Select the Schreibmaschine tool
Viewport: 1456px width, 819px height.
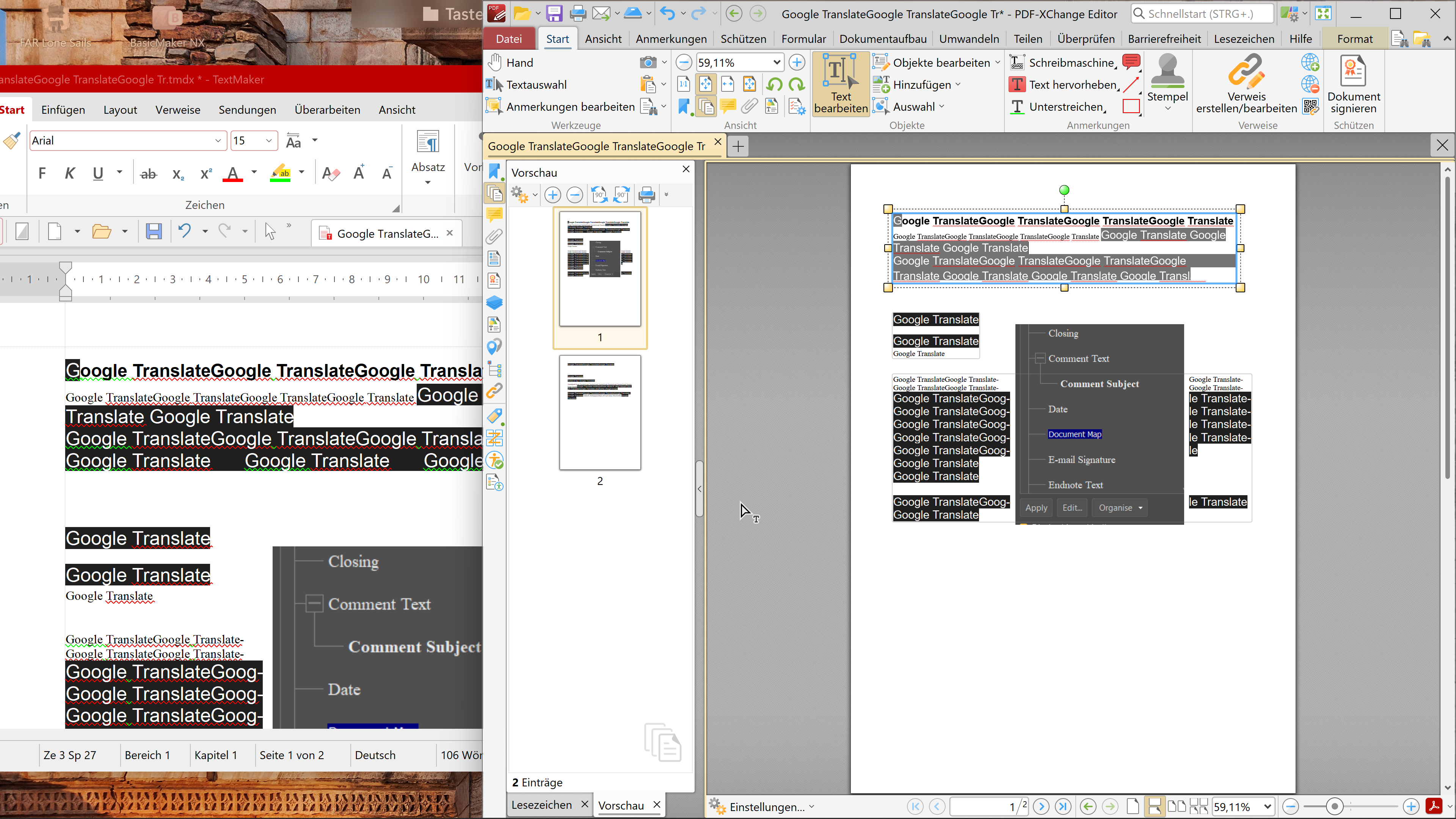[x=1062, y=63]
